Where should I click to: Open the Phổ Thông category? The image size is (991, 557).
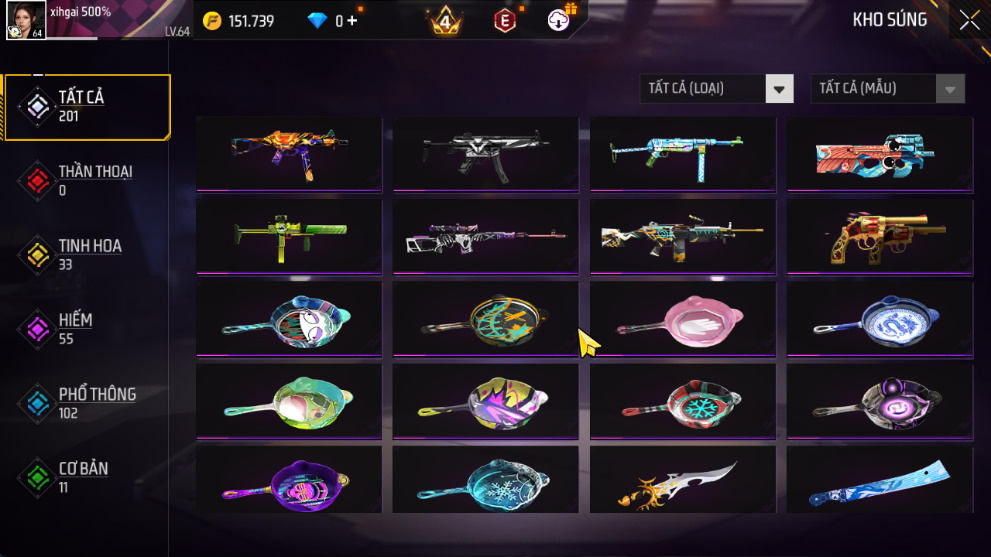pyautogui.click(x=87, y=403)
